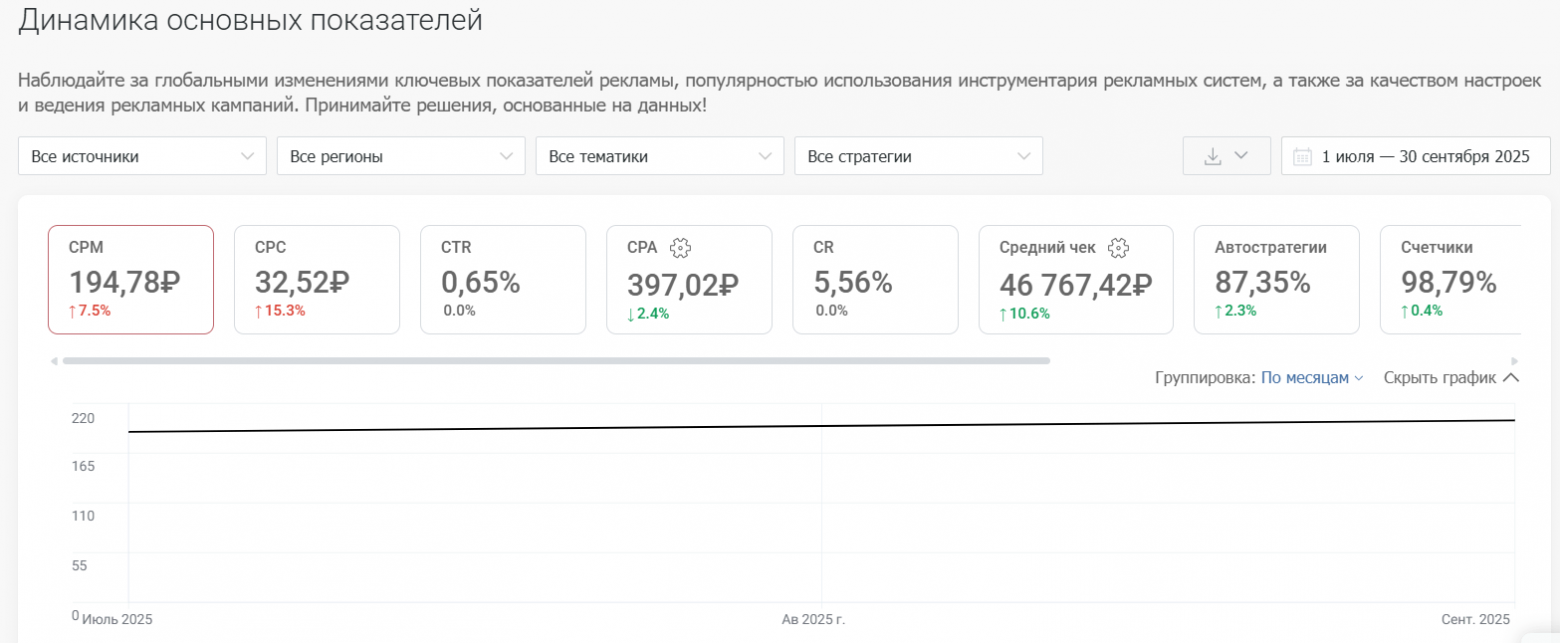Expand the download options chevron
1560x643 pixels.
click(x=1242, y=156)
